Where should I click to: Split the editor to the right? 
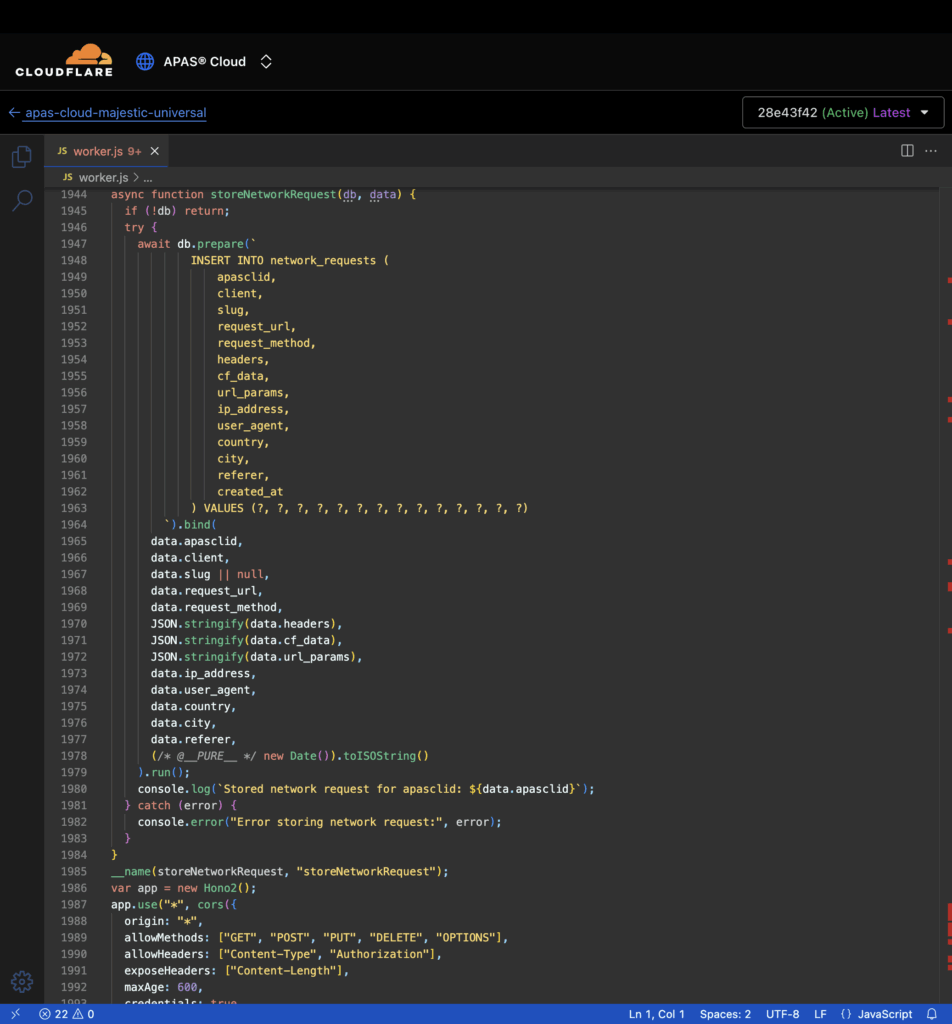pyautogui.click(x=907, y=151)
